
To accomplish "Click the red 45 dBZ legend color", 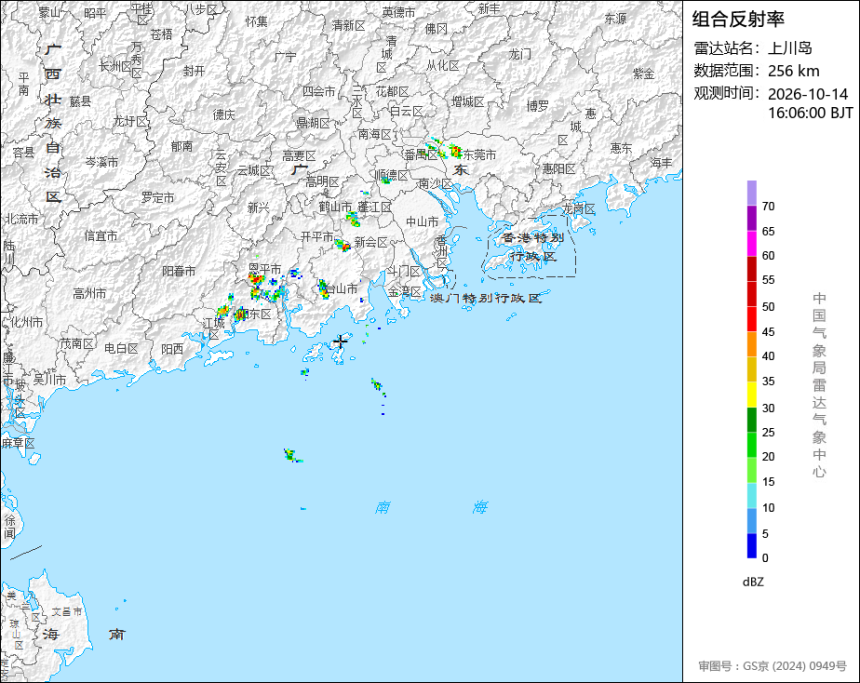I will (751, 319).
